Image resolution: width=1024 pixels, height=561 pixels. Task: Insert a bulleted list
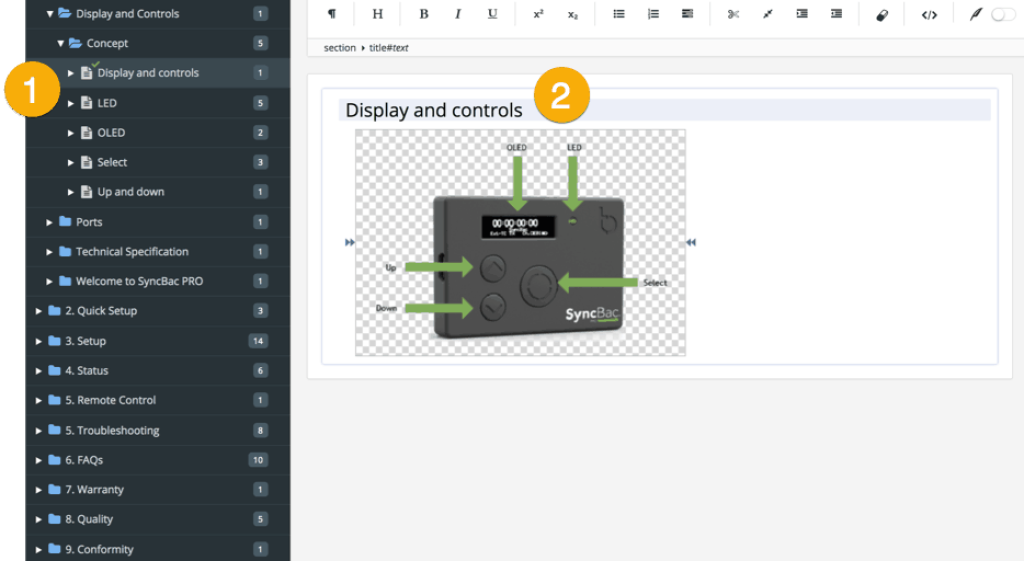click(619, 15)
